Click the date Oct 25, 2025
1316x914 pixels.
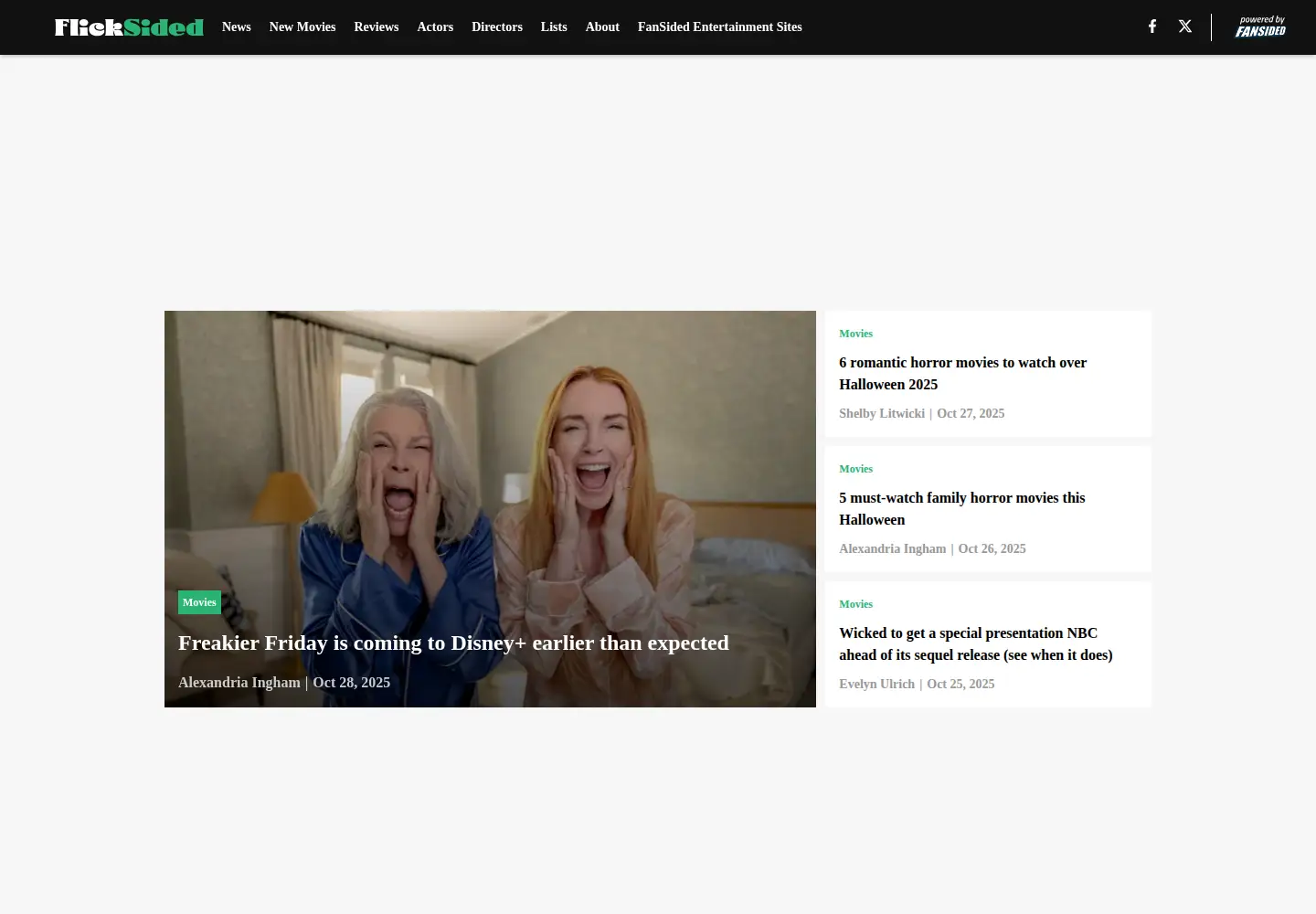tap(960, 685)
